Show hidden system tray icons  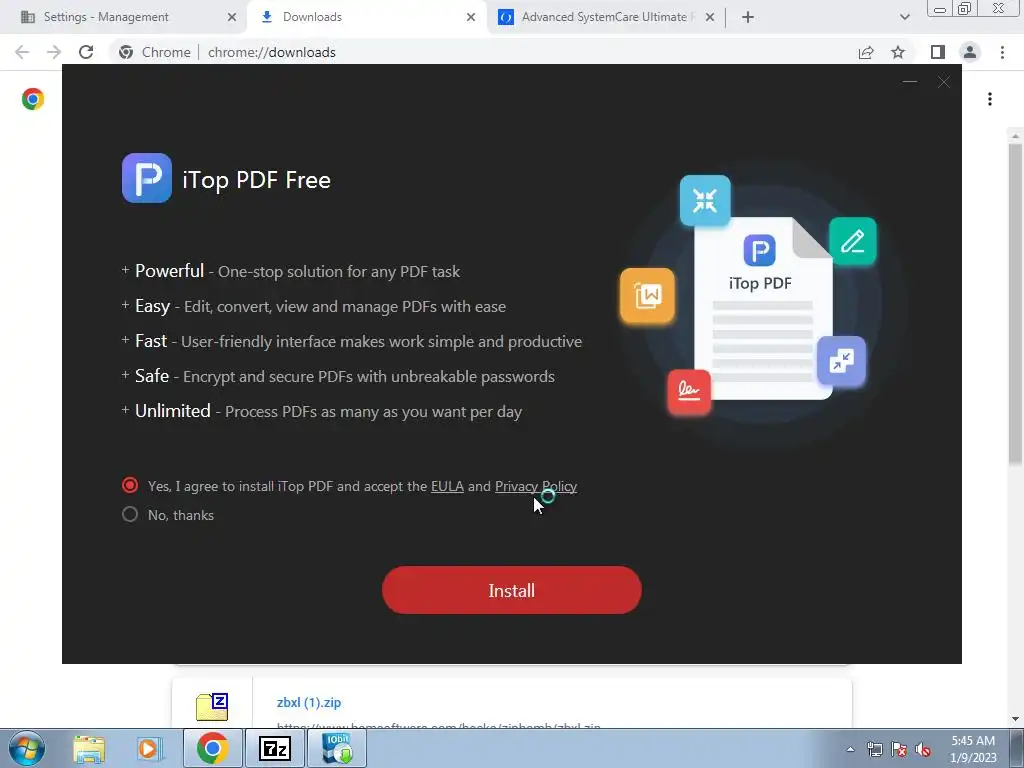(850, 750)
